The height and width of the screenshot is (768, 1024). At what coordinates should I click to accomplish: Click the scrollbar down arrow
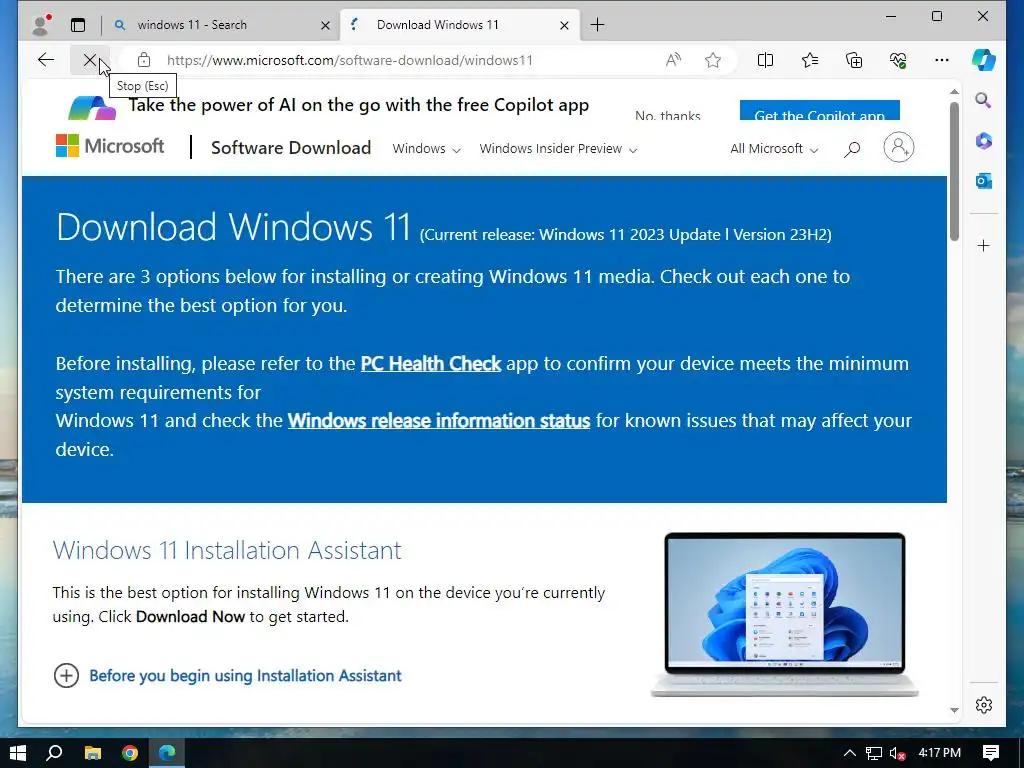tap(954, 710)
